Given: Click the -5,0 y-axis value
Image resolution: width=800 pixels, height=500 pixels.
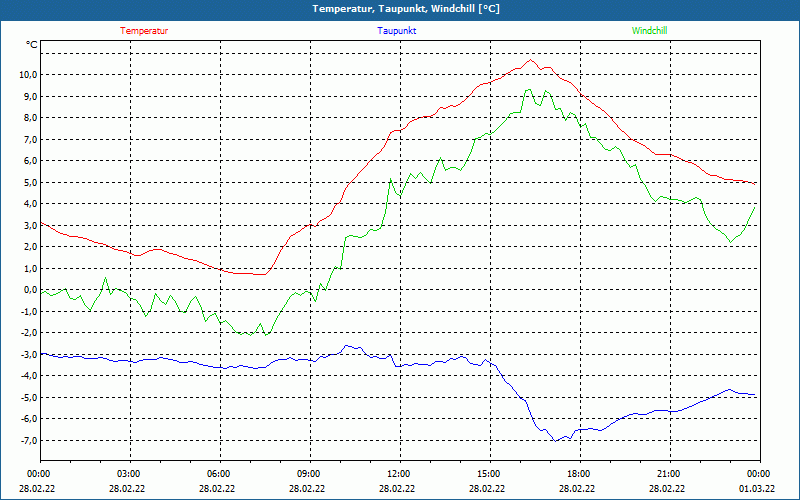Looking at the screenshot, I should point(29,397).
